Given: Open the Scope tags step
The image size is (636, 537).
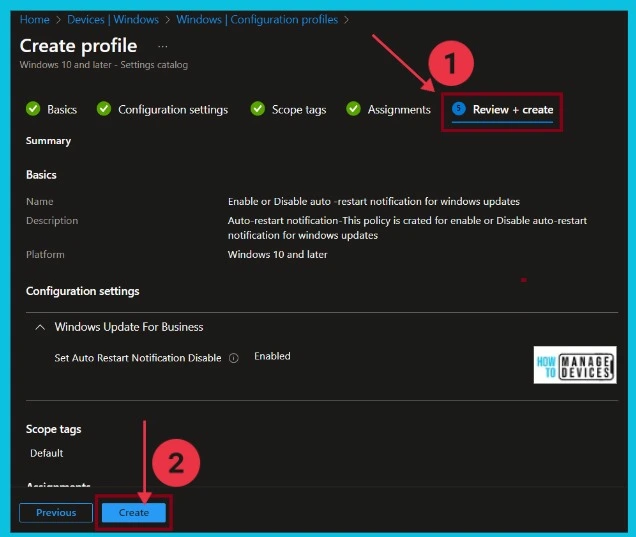Looking at the screenshot, I should click(x=288, y=109).
